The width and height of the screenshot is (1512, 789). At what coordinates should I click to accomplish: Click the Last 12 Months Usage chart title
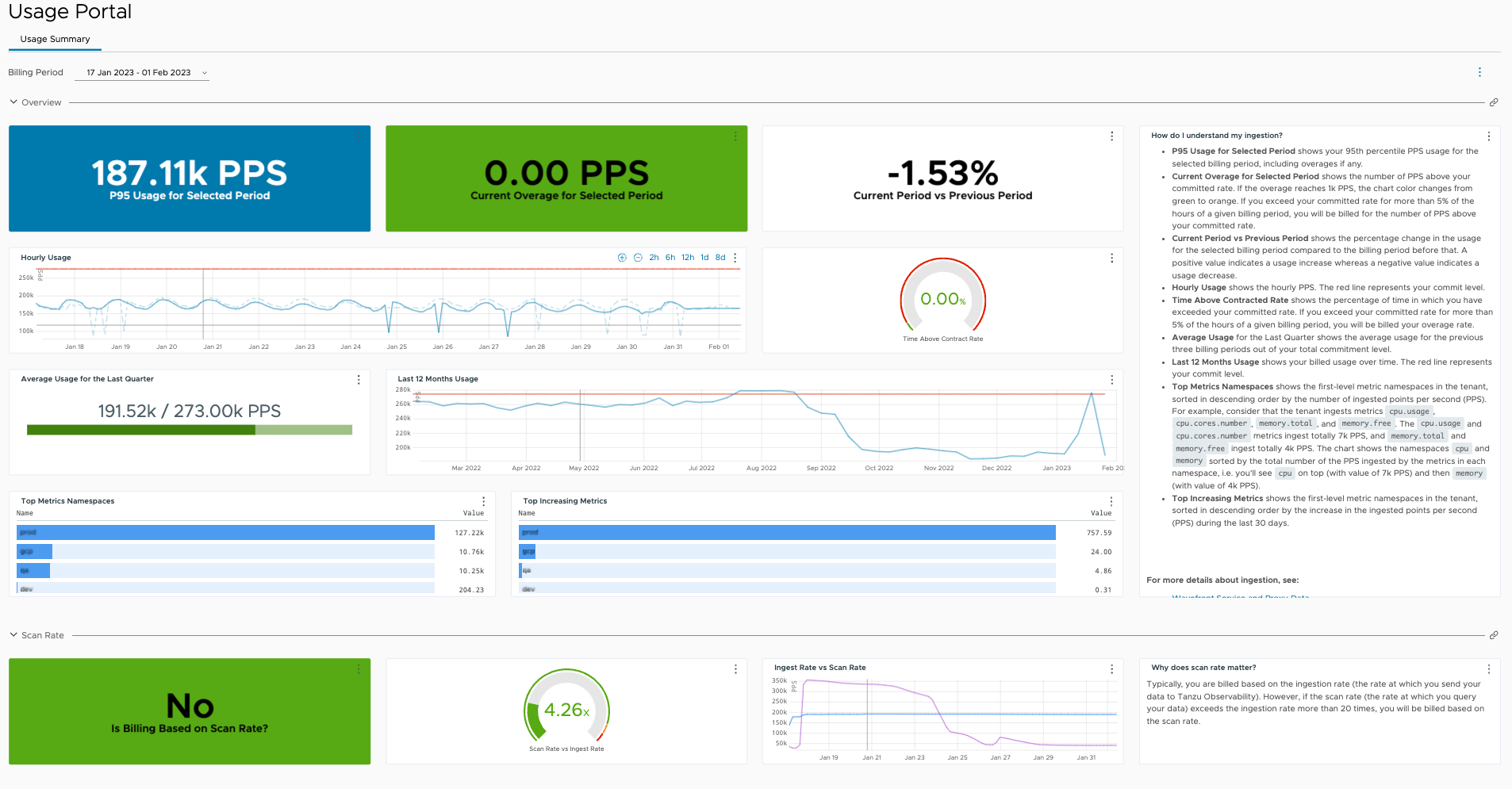point(438,379)
